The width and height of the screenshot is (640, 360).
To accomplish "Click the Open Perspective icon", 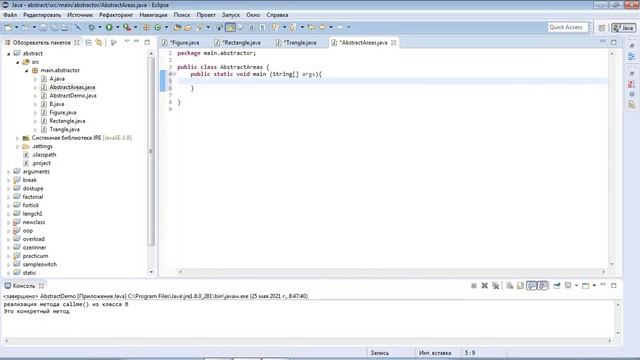I will (602, 28).
